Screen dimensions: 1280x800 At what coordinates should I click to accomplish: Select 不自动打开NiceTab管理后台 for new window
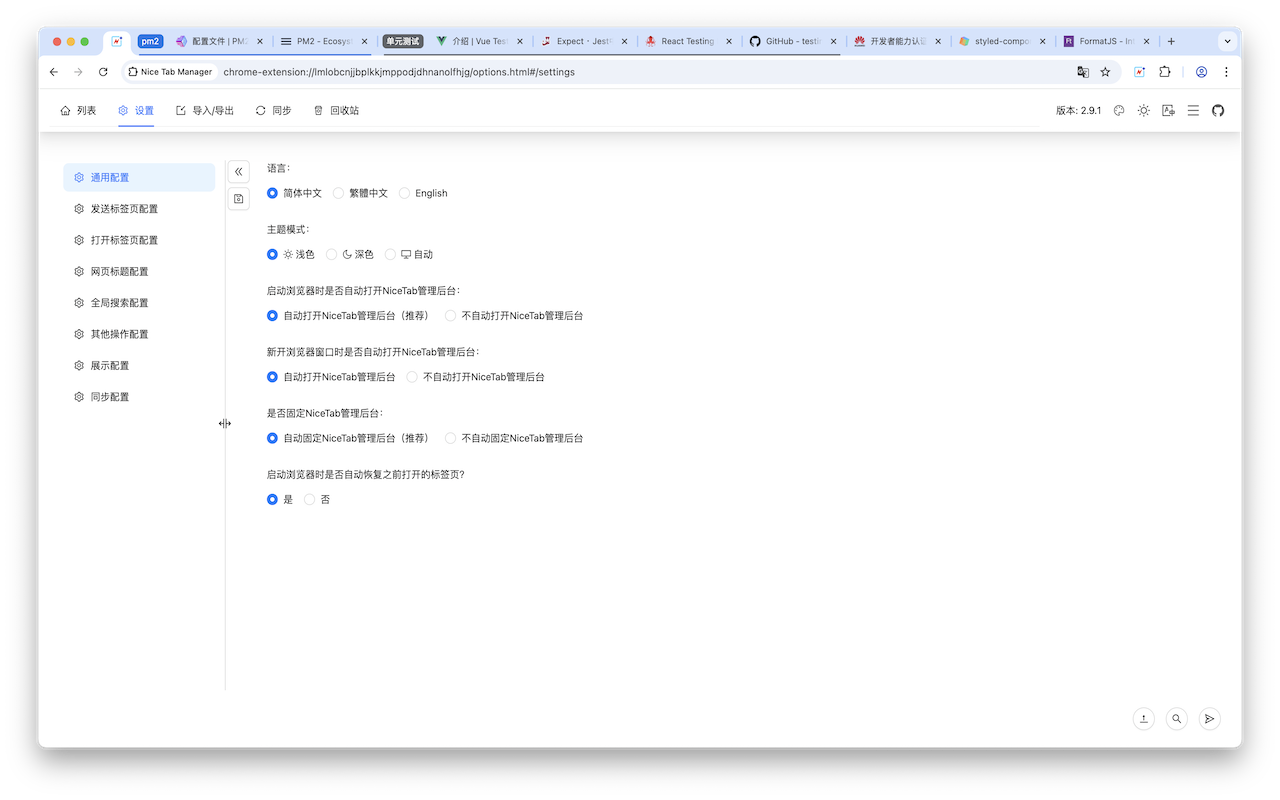tap(476, 377)
